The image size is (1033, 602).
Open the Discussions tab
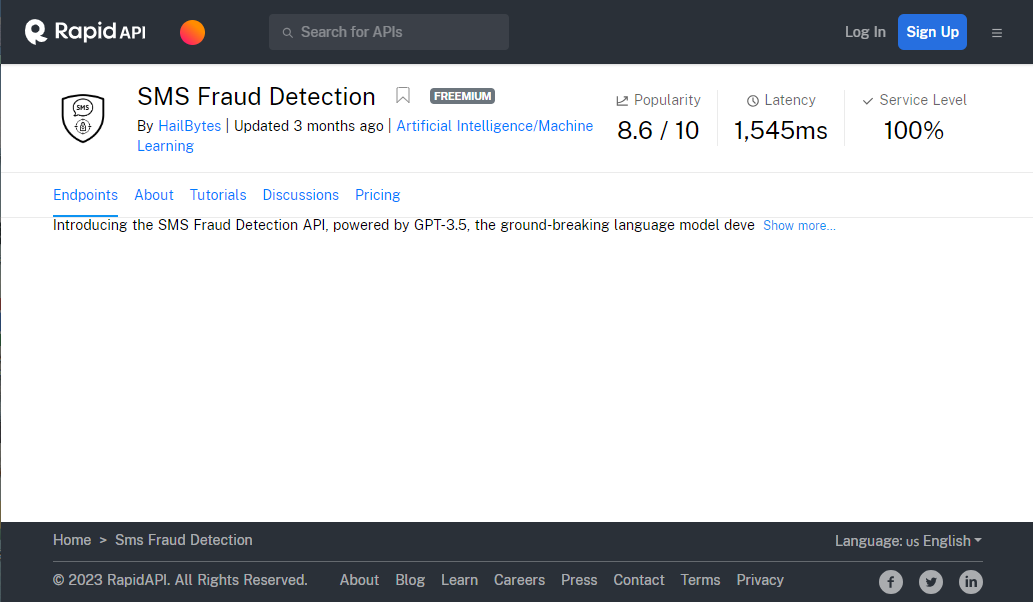pos(300,194)
